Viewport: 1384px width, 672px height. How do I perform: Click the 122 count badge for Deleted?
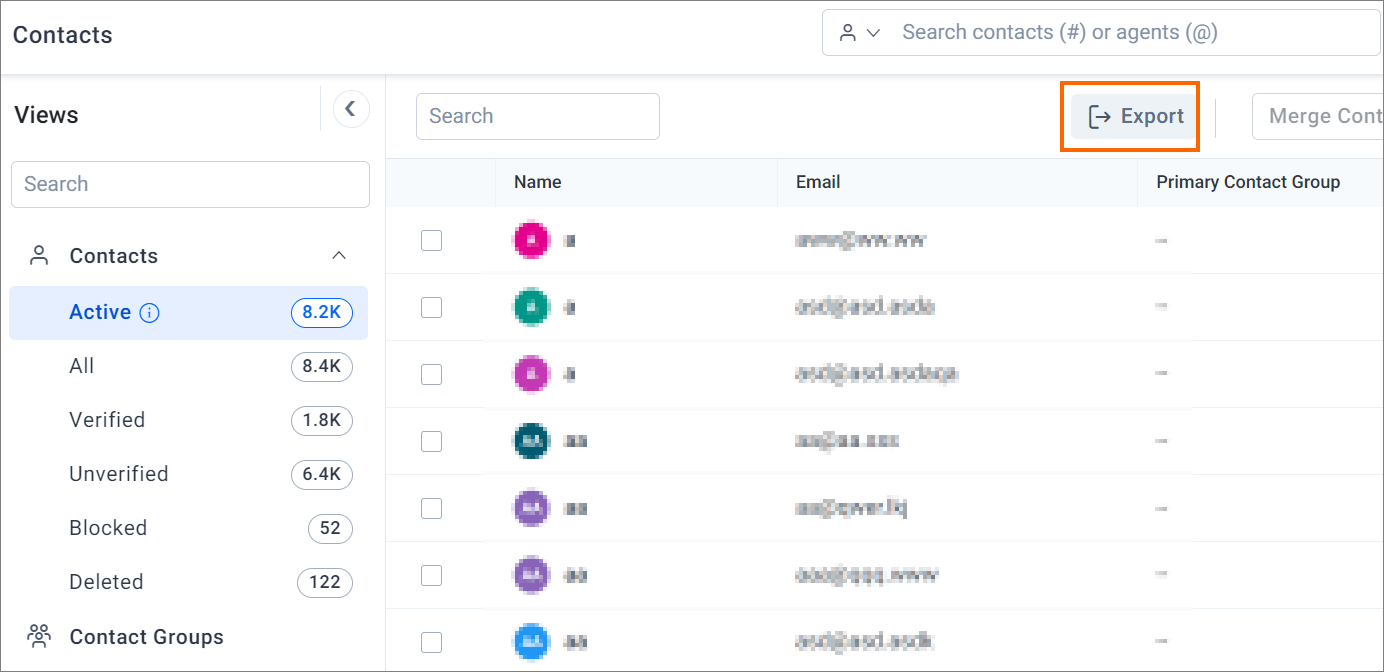[325, 583]
